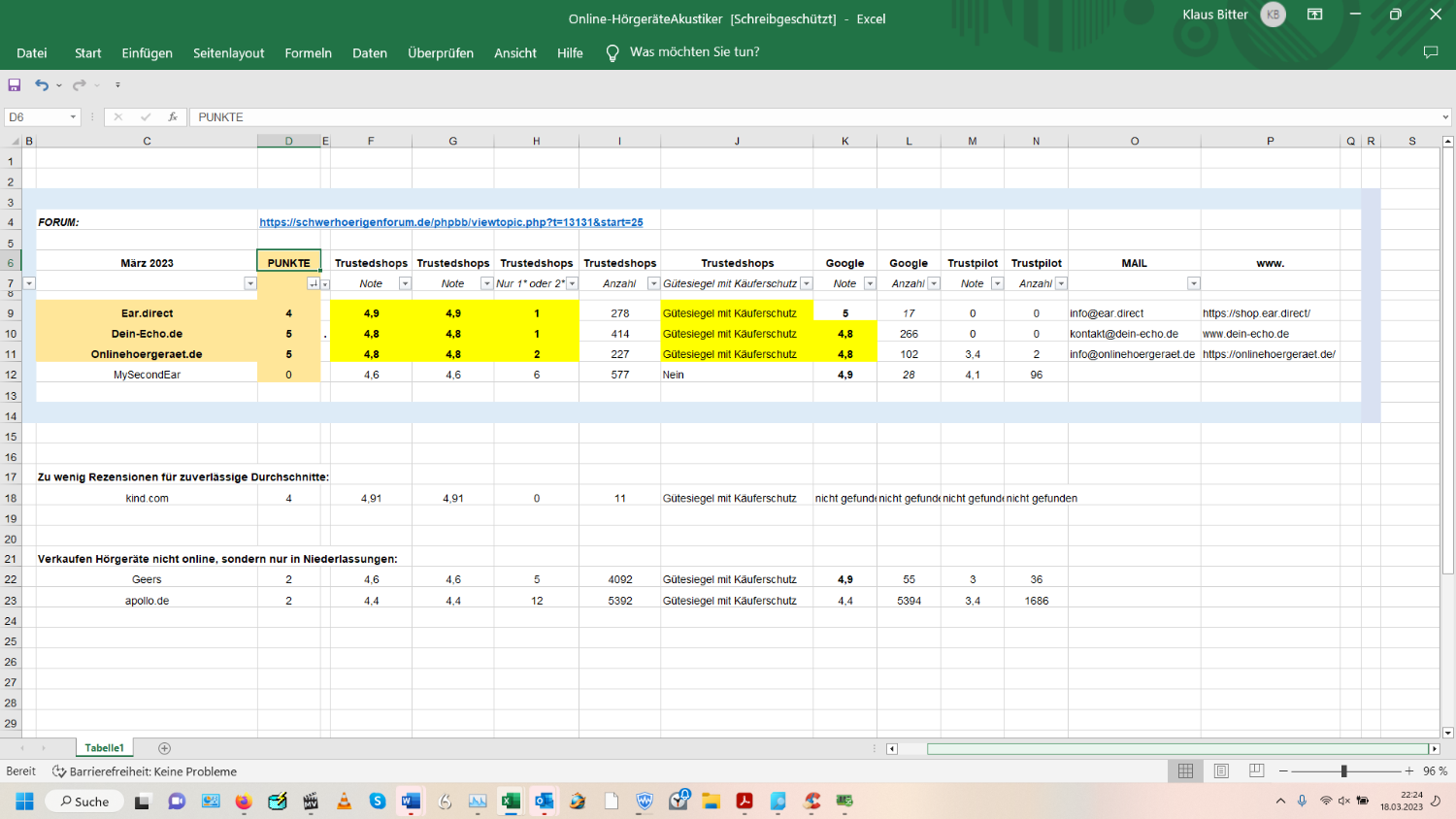The image size is (1456, 819).
Task: Open the Comments speech bubble icon
Action: [1430, 52]
